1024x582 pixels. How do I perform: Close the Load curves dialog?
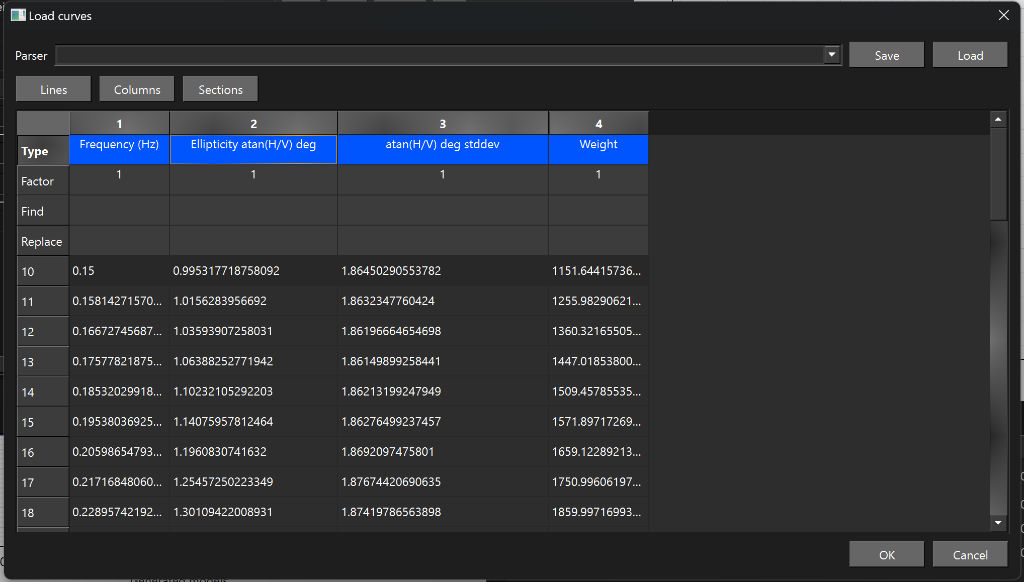click(1003, 15)
